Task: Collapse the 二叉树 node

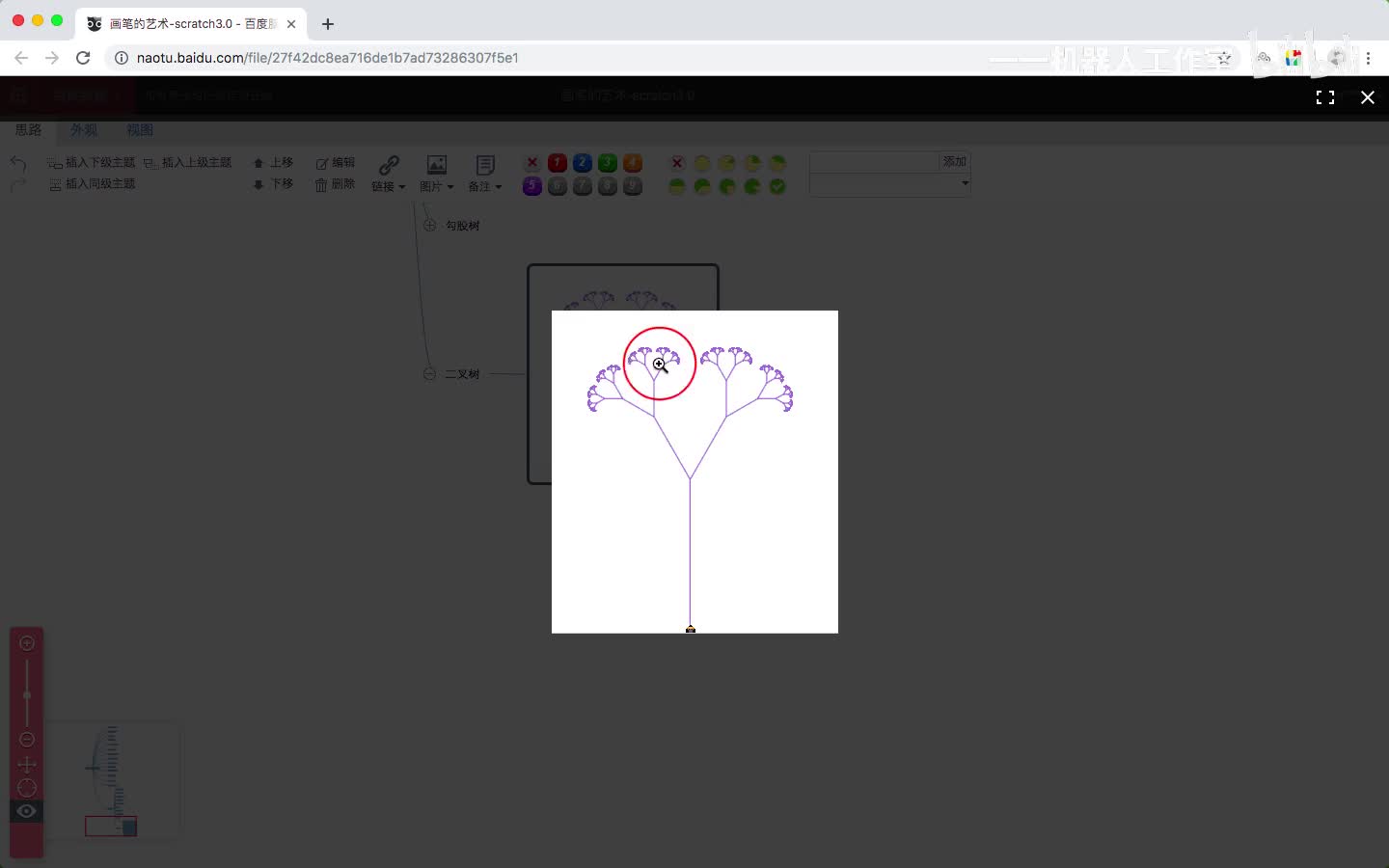Action: pos(430,374)
